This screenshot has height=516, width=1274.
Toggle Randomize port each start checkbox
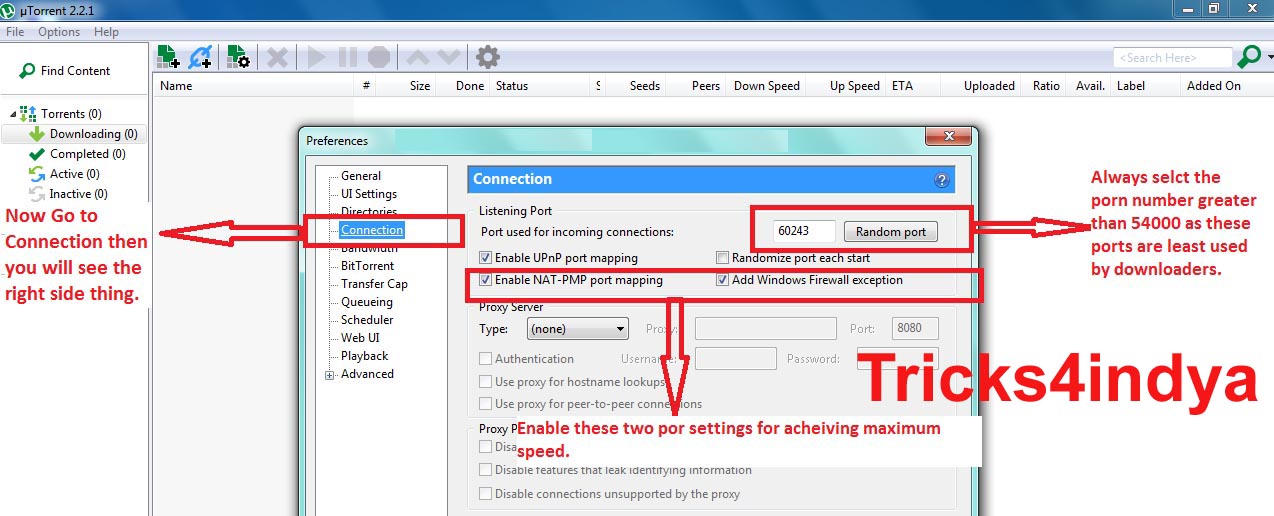(x=723, y=258)
